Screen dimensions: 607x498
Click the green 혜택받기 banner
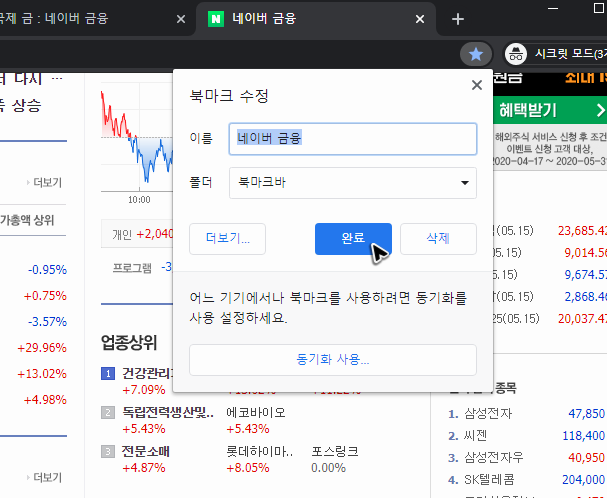pyautogui.click(x=550, y=110)
